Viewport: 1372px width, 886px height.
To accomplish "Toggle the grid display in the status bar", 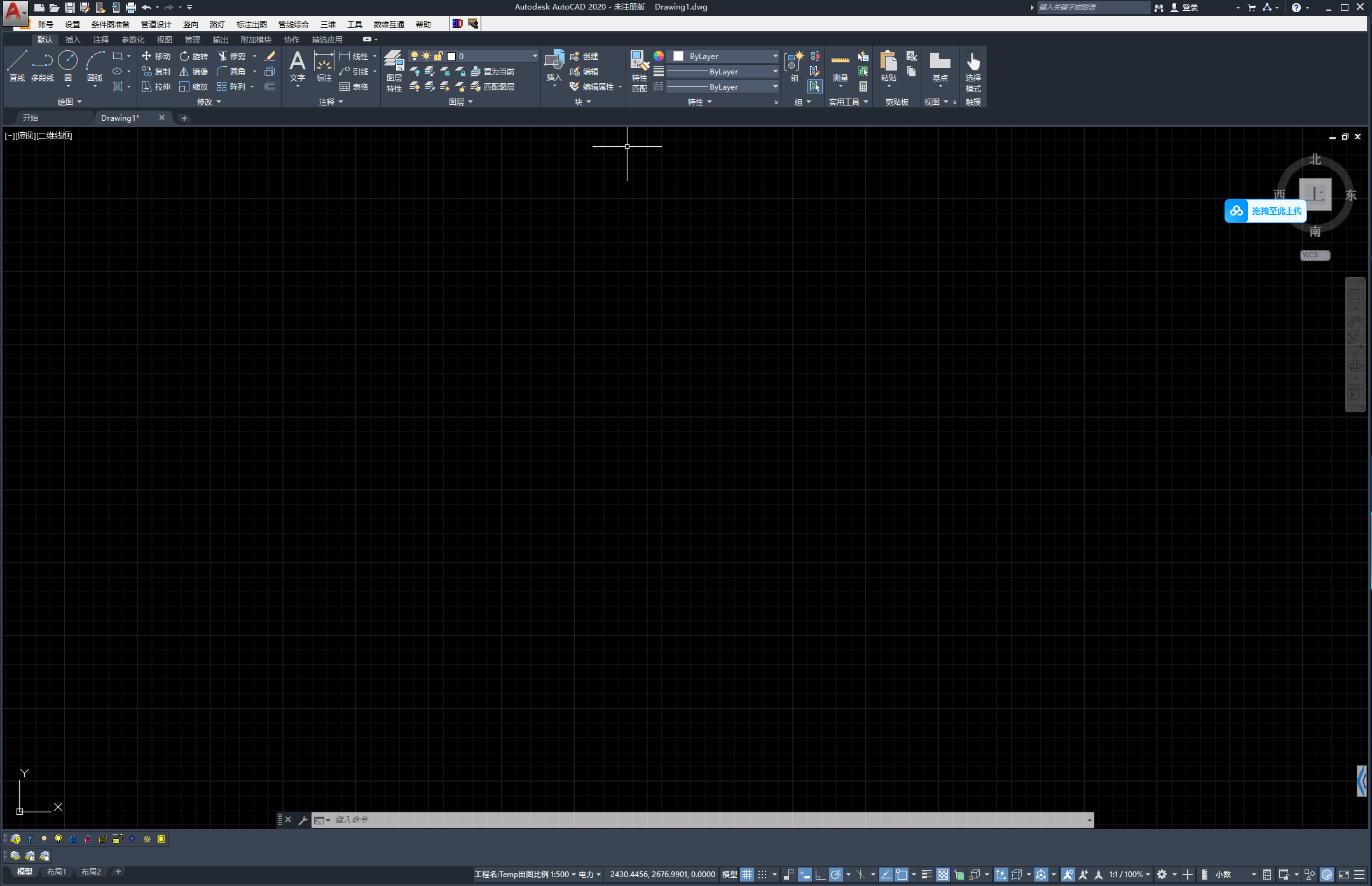I will click(x=746, y=875).
